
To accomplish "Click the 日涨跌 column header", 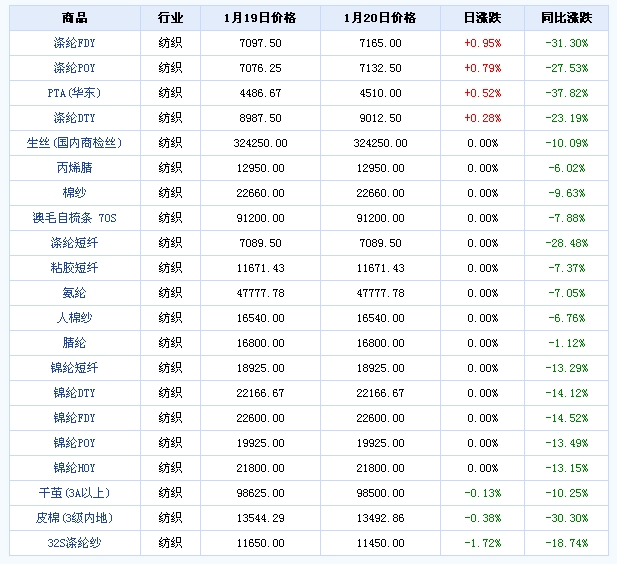I will click(482, 18).
